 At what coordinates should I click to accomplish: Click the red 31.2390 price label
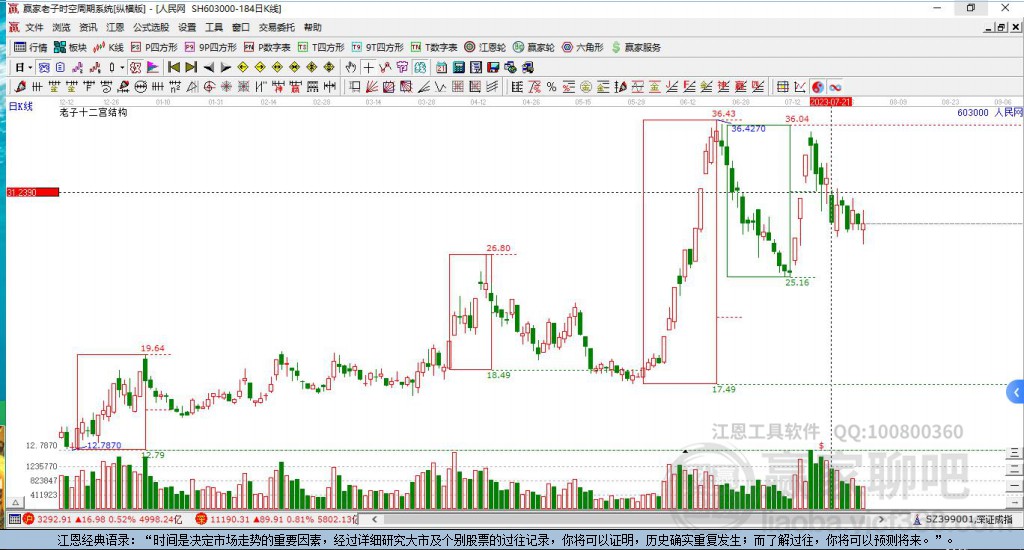click(33, 192)
